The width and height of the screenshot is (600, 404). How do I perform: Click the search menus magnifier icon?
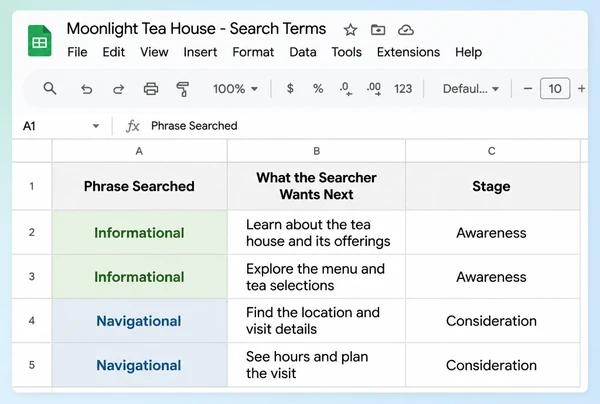coord(50,88)
